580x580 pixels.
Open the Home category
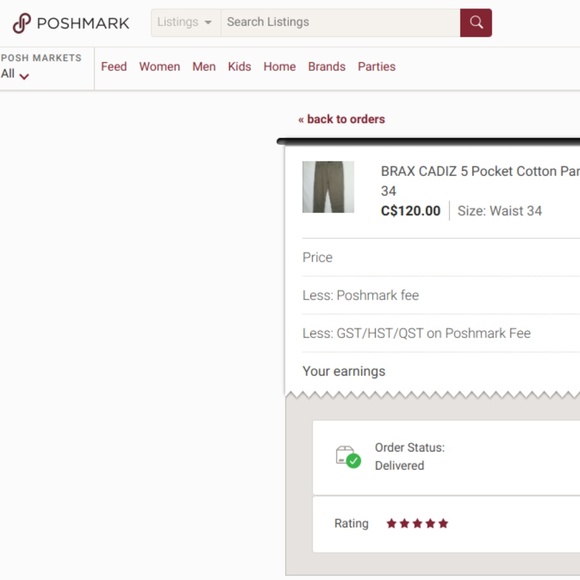280,67
